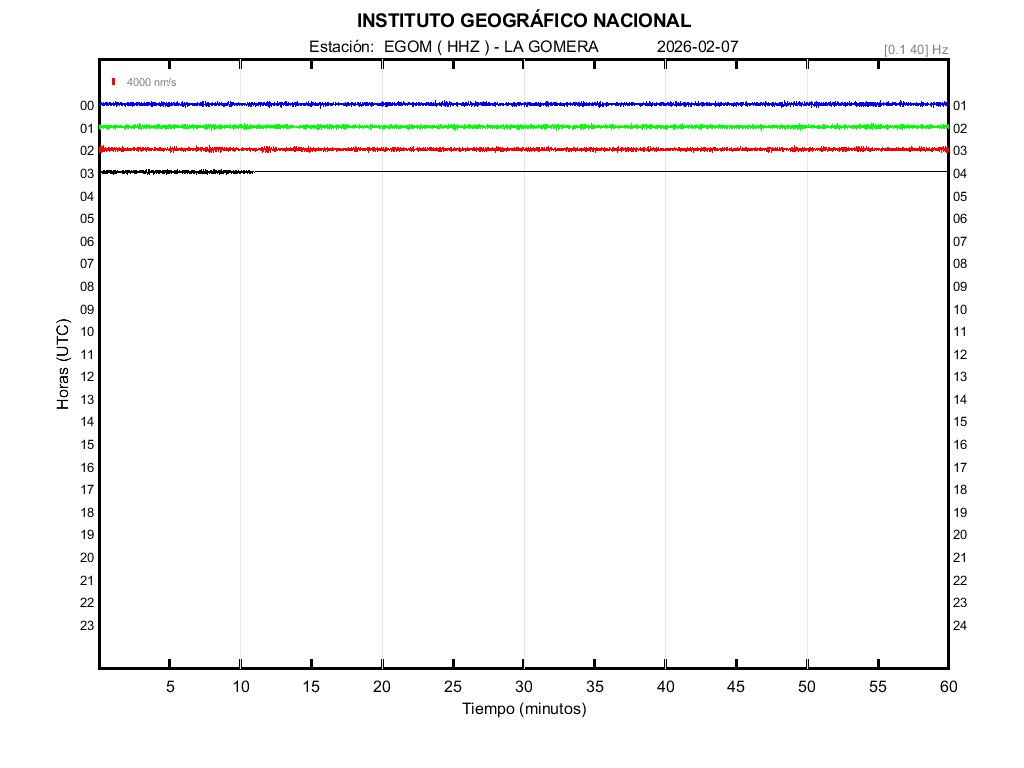The height and width of the screenshot is (768, 1024).
Task: Click the 23 hour label on the left axis
Action: (x=87, y=625)
